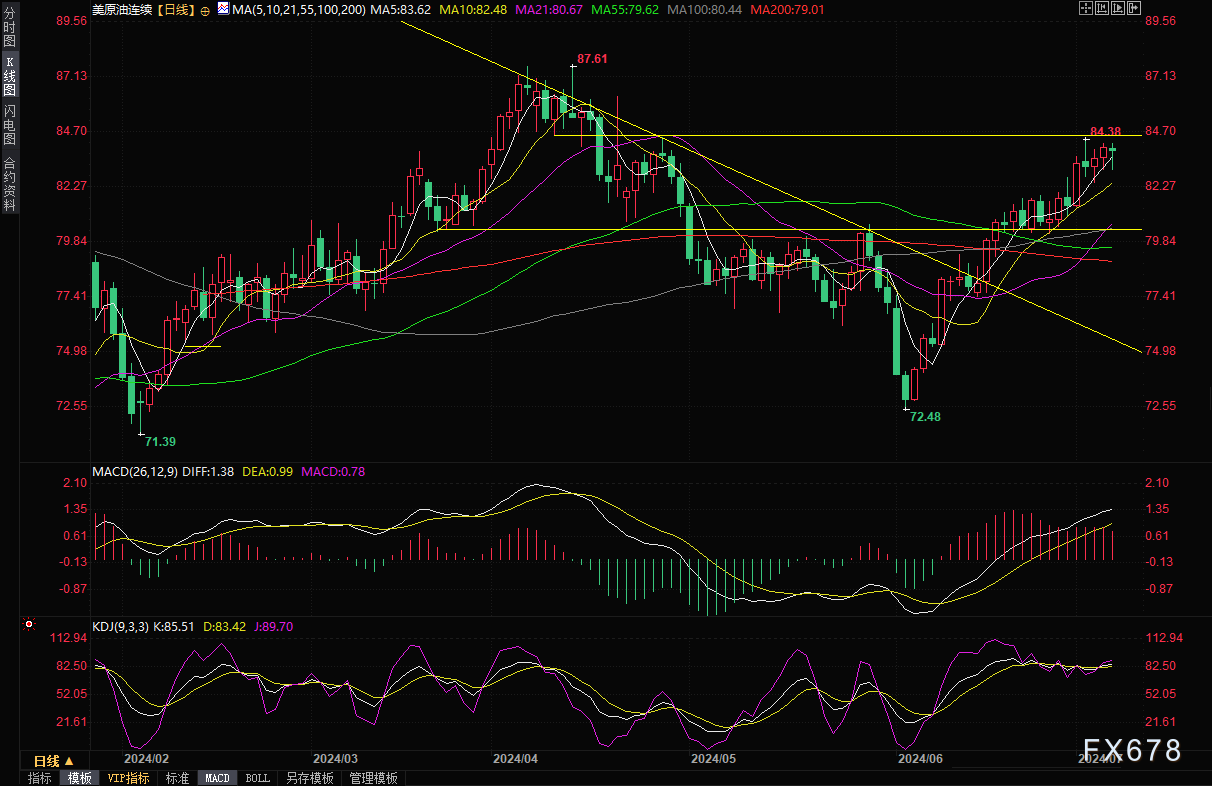Click the red sun icon beside KDJ panel
The height and width of the screenshot is (786, 1212).
tap(29, 625)
